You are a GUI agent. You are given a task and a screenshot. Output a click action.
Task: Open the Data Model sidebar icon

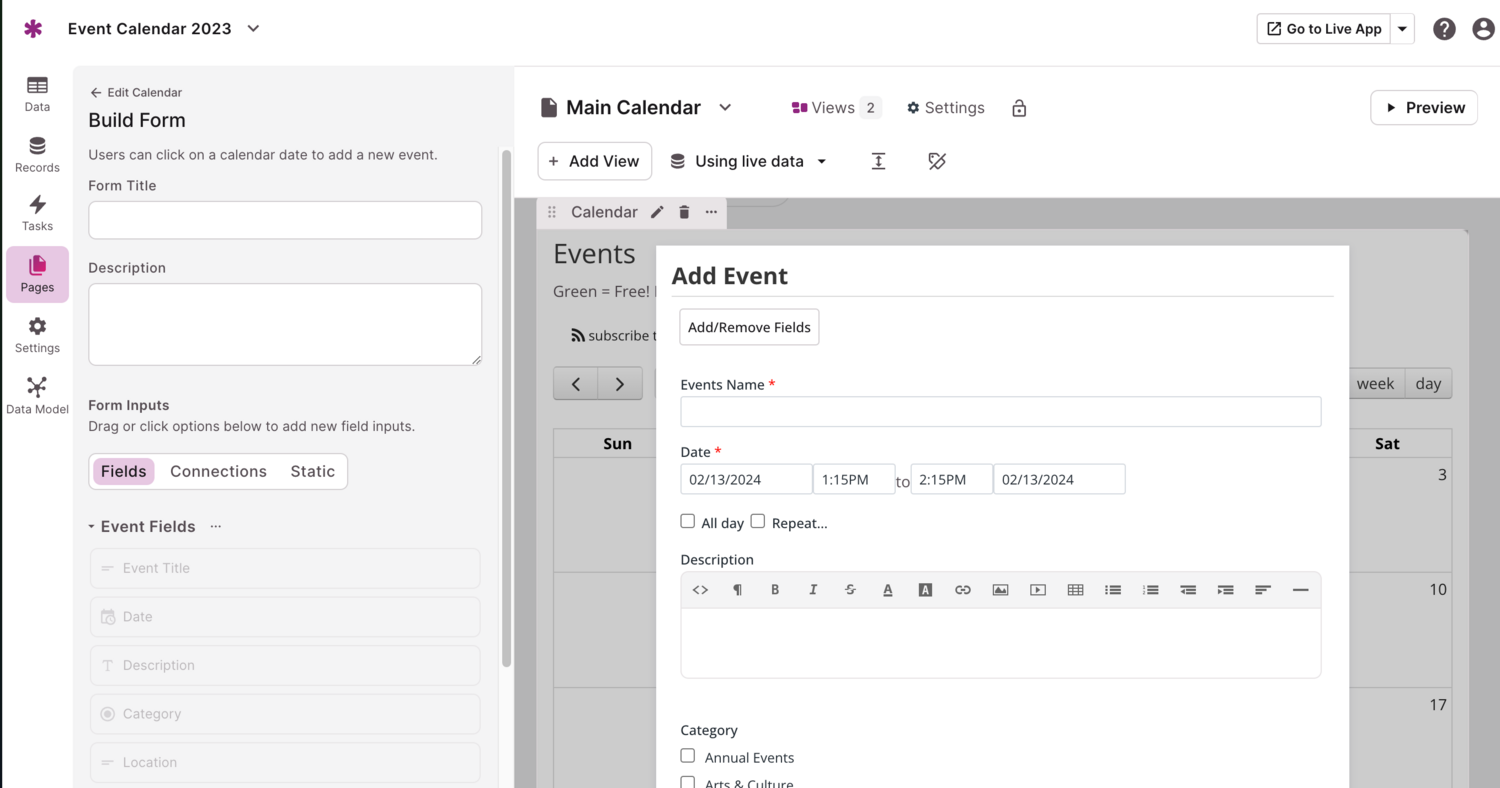click(37, 388)
